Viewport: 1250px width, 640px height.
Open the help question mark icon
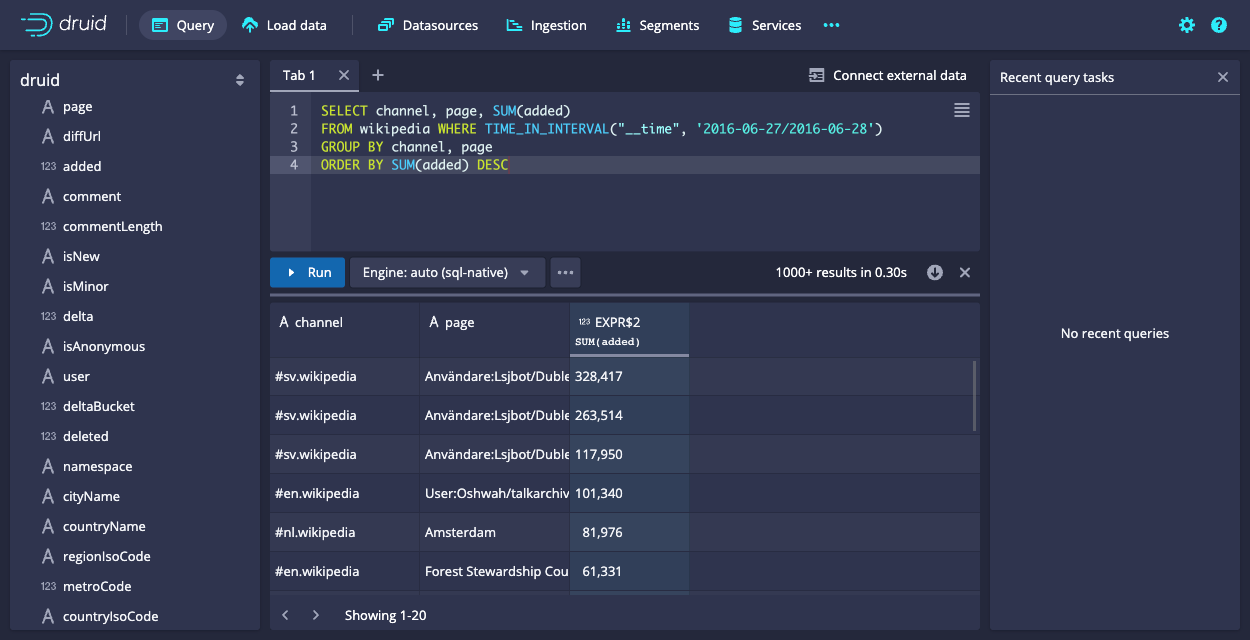coord(1218,25)
